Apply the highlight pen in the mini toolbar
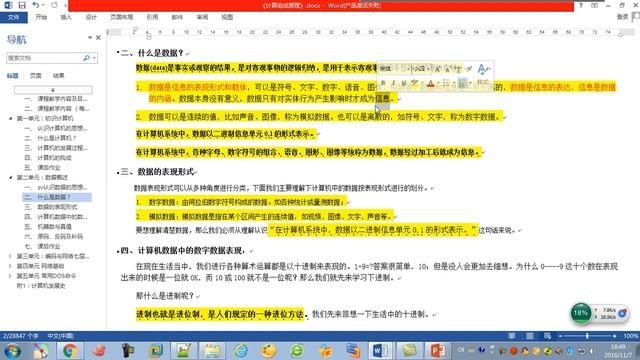Viewport: 640px width, 360px height. (414, 83)
